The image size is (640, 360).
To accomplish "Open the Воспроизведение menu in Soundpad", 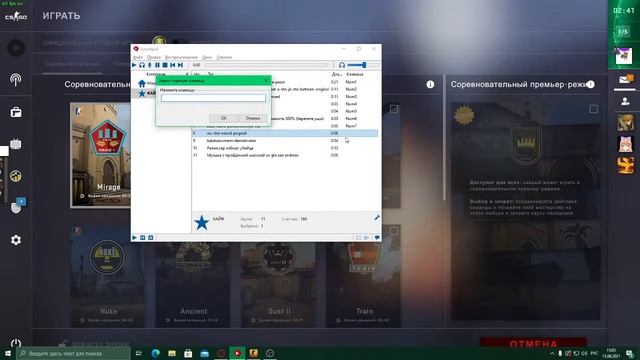I will (x=181, y=57).
